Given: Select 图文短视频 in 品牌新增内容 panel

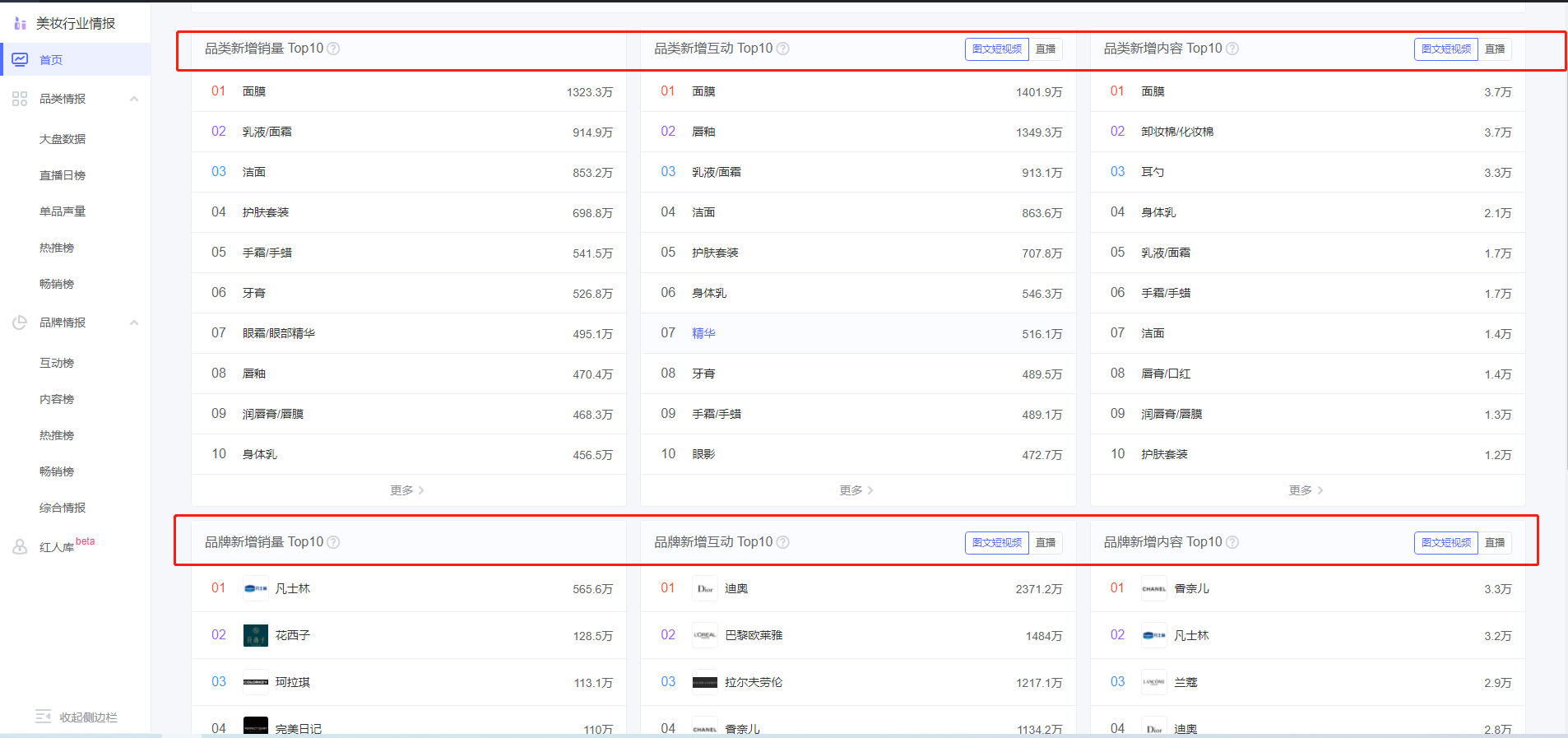Looking at the screenshot, I should tap(1446, 543).
